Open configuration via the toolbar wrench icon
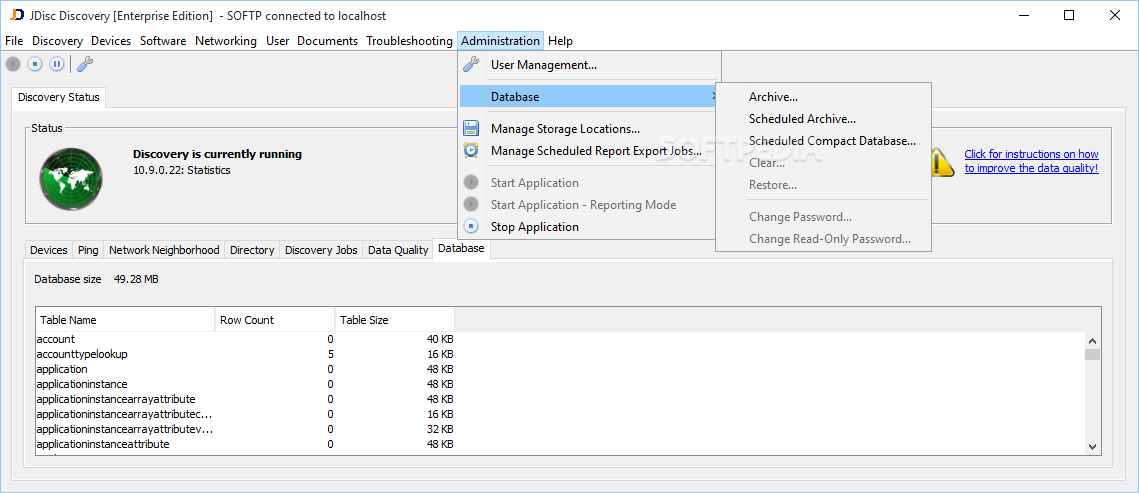Image resolution: width=1139 pixels, height=493 pixels. [x=85, y=64]
